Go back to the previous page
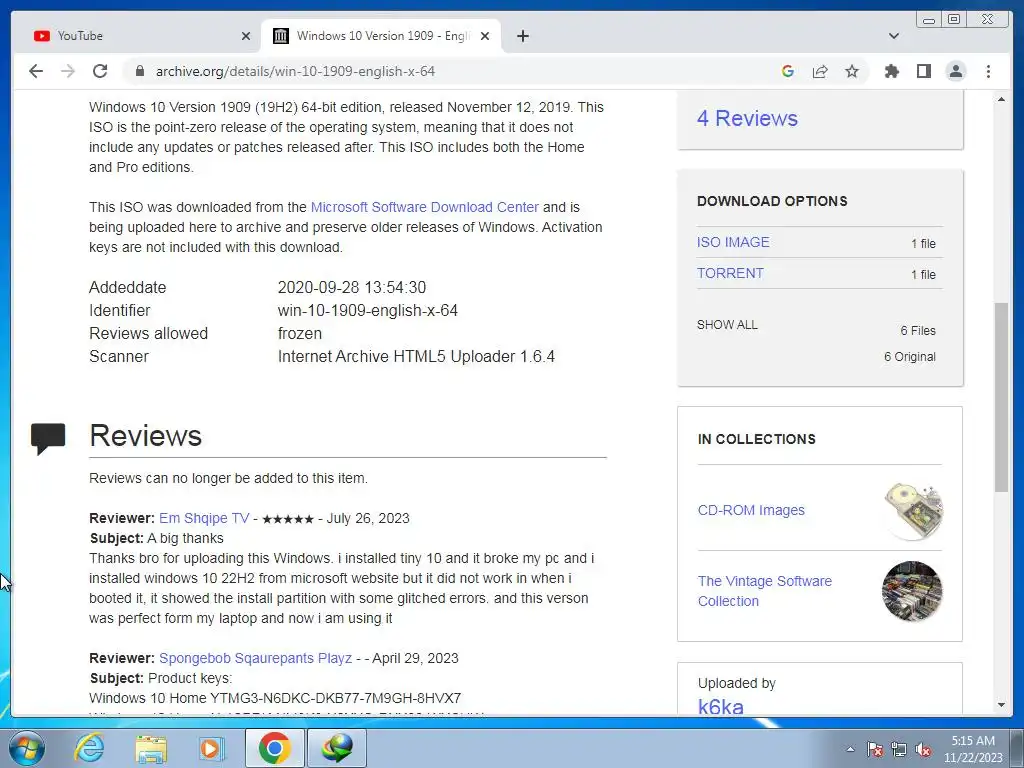The width and height of the screenshot is (1024, 768). pos(36,71)
